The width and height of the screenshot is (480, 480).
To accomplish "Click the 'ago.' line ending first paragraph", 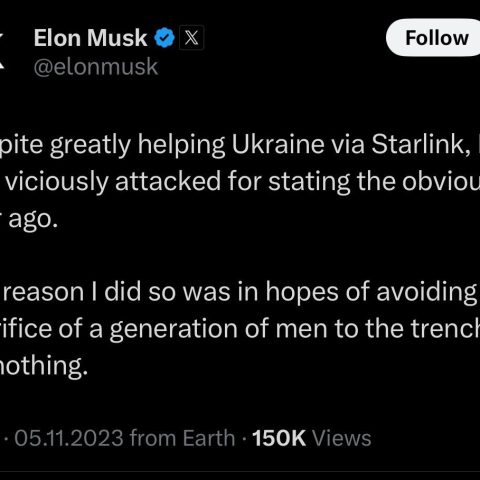I will click(x=33, y=220).
